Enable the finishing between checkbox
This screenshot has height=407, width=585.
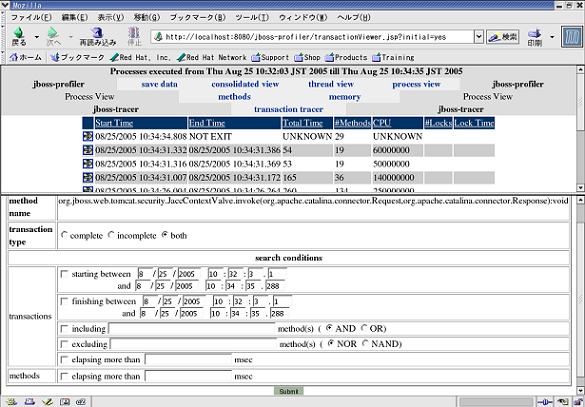point(65,301)
